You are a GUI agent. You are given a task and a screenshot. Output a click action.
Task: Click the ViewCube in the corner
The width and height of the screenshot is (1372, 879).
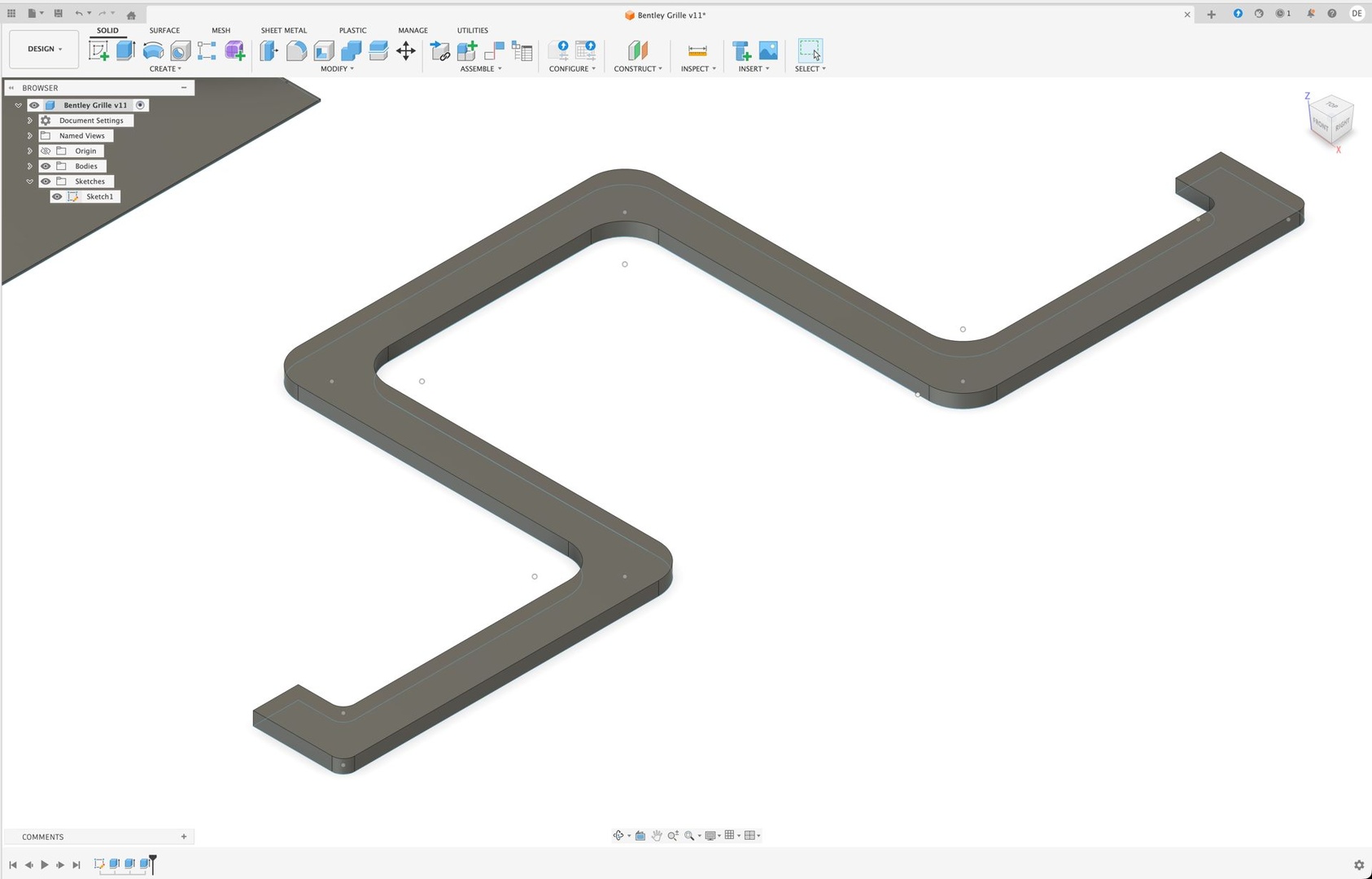pos(1330,120)
